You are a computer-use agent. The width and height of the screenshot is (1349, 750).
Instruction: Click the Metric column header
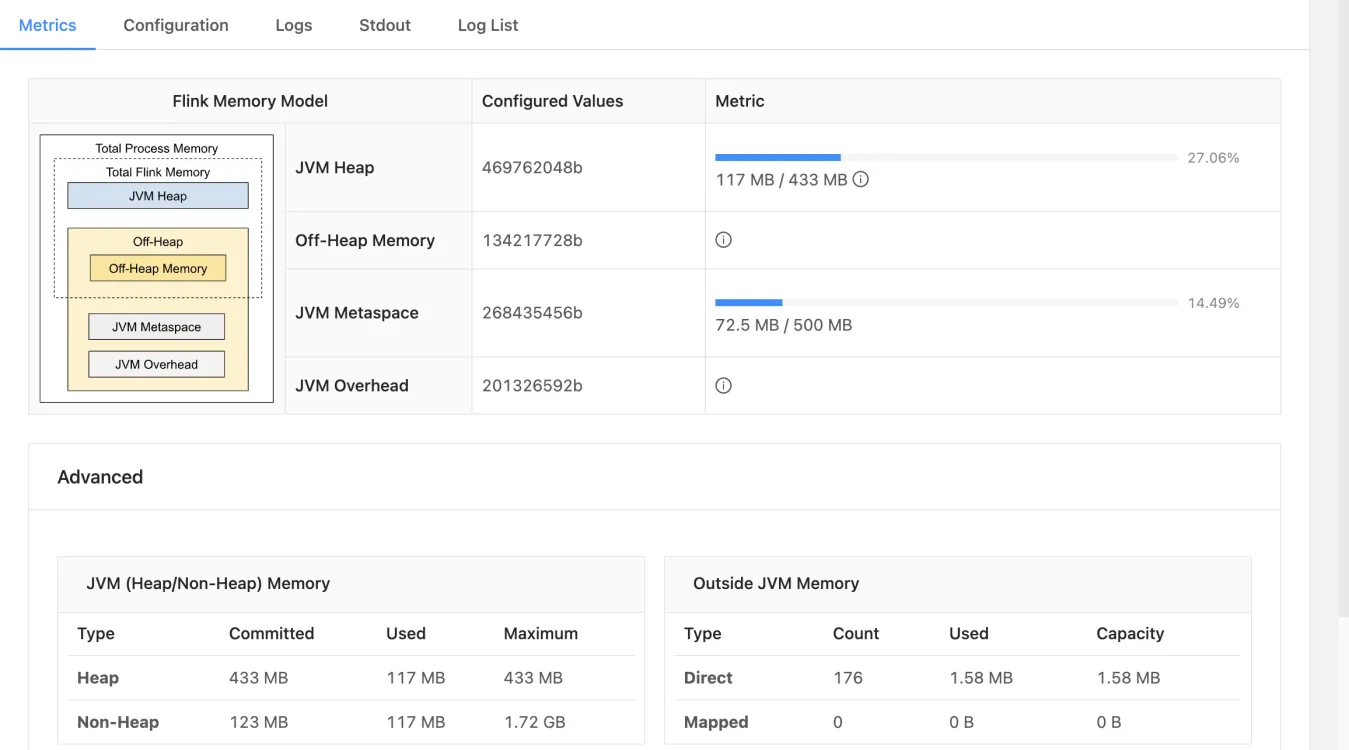pos(740,101)
